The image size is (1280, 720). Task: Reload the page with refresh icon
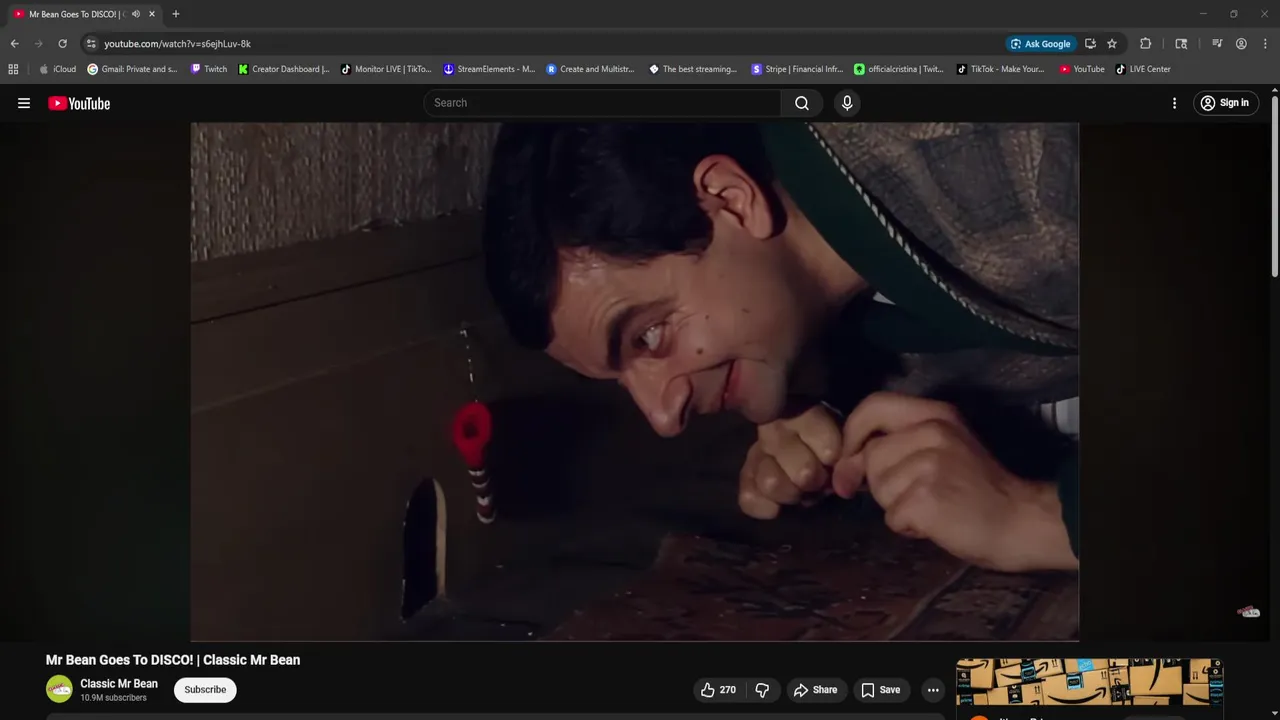[x=62, y=44]
